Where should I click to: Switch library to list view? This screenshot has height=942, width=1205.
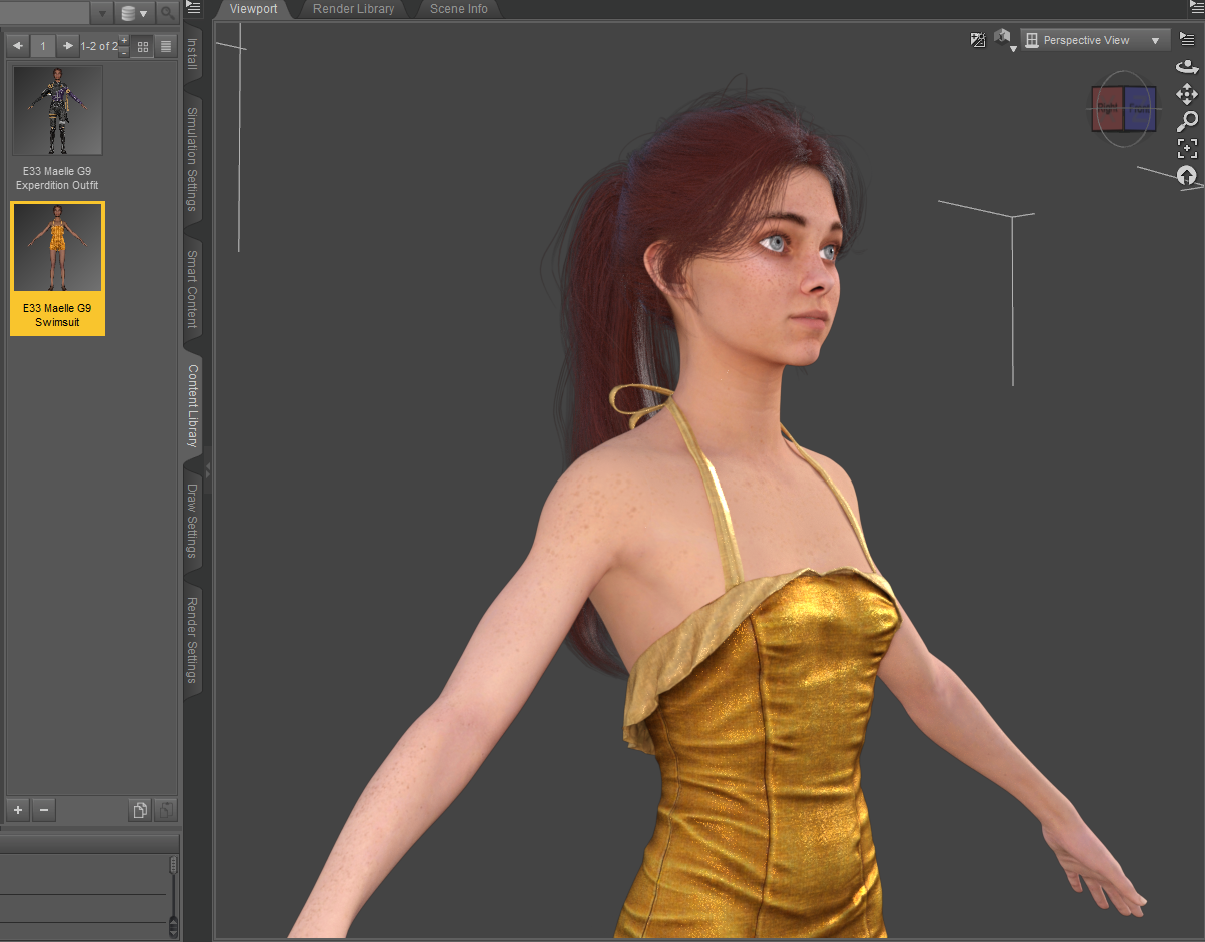pos(166,46)
